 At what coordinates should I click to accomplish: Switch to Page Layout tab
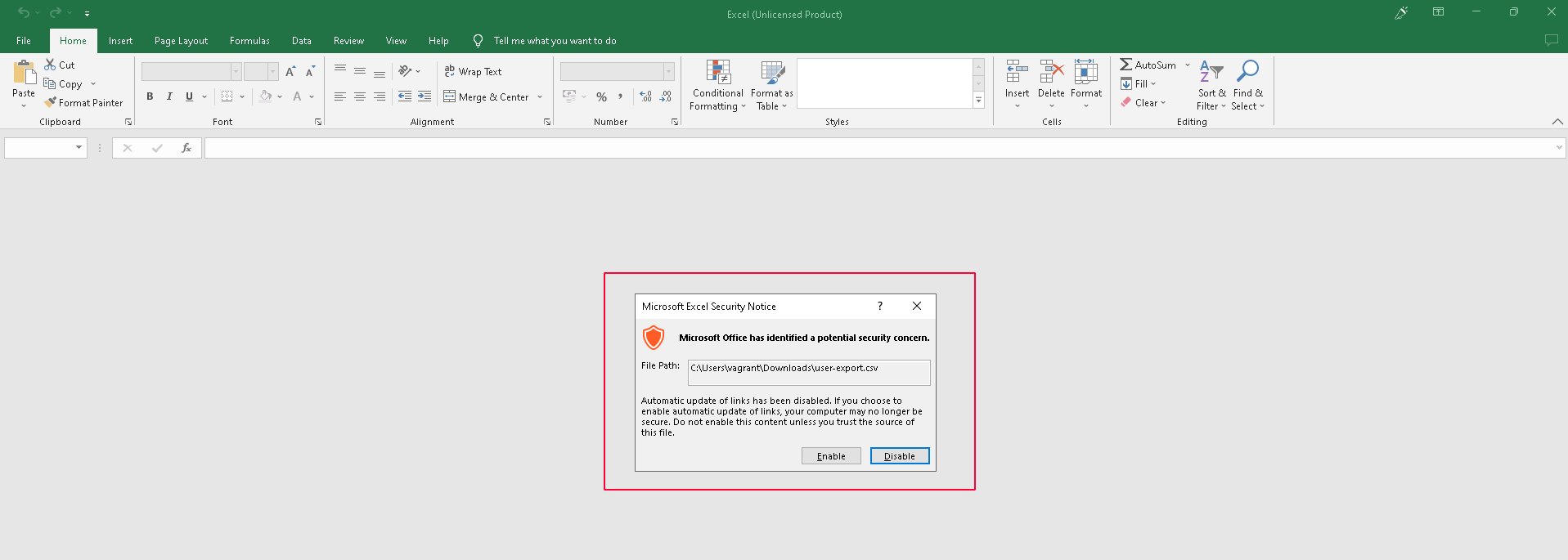pyautogui.click(x=181, y=41)
